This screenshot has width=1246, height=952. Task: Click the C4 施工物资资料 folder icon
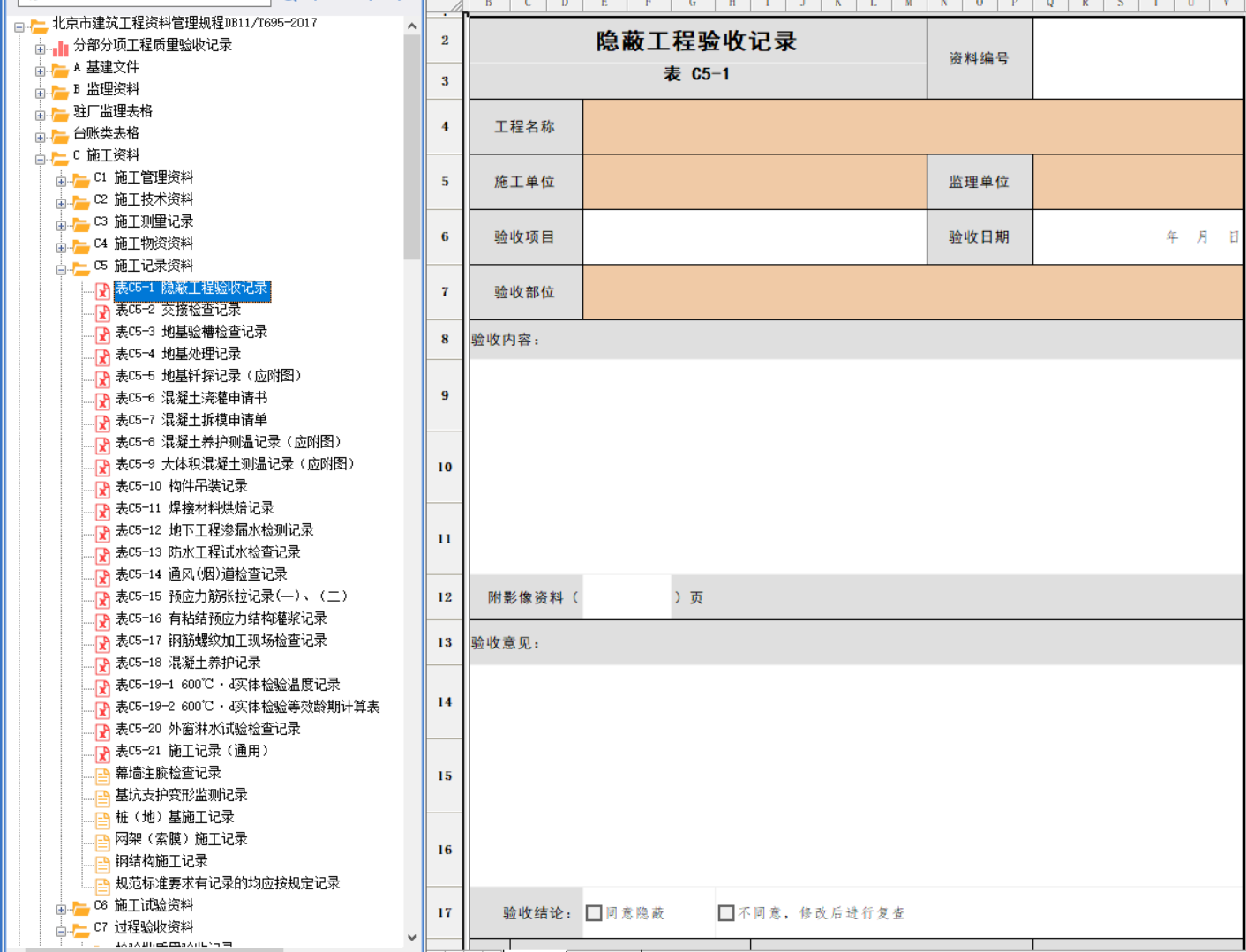pos(81,246)
